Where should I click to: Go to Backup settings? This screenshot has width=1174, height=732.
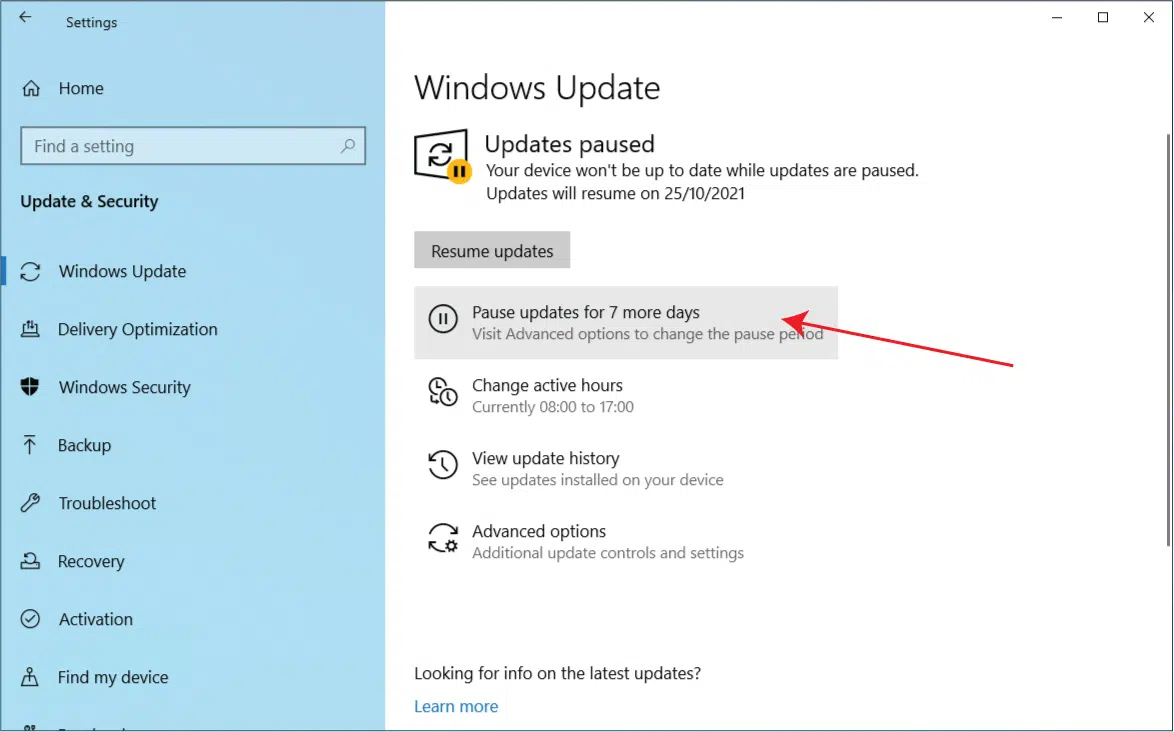pyautogui.click(x=84, y=445)
